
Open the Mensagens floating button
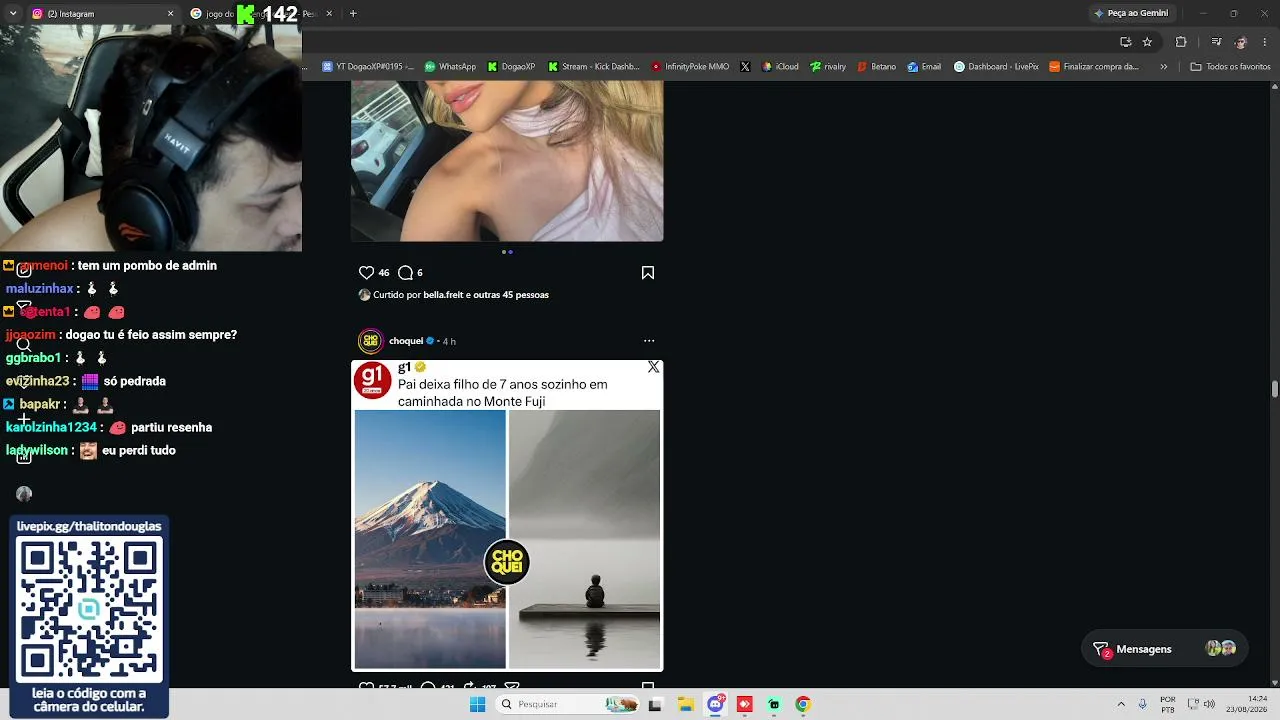(1165, 649)
